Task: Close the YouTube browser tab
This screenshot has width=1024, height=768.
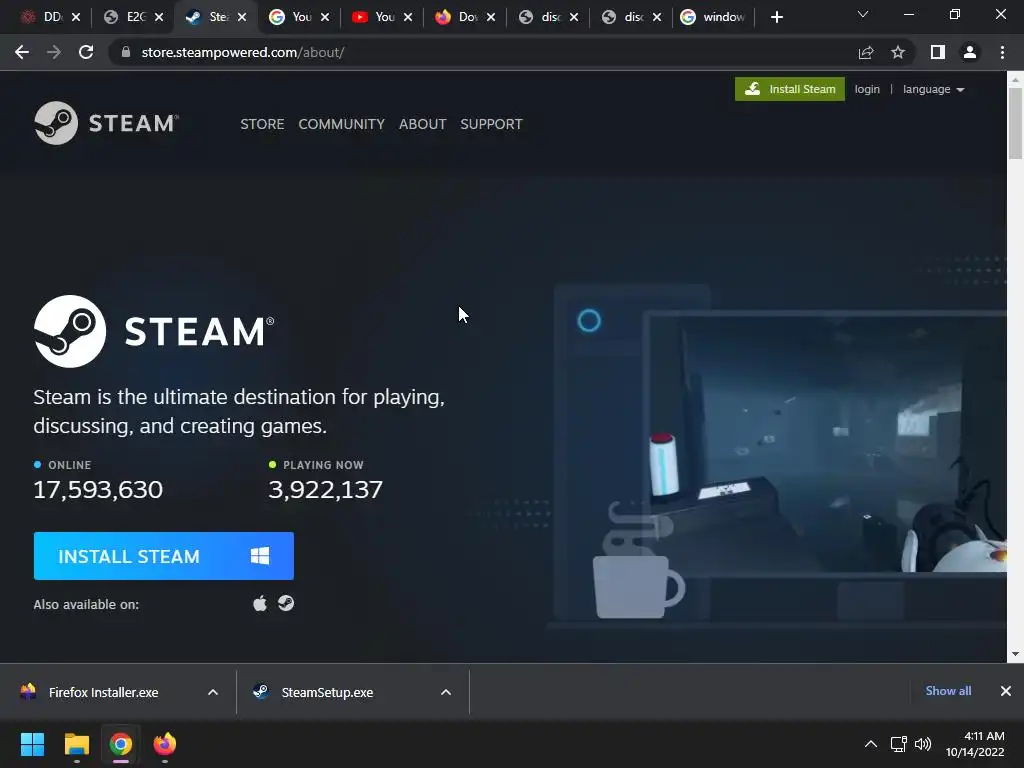Action: (x=408, y=17)
